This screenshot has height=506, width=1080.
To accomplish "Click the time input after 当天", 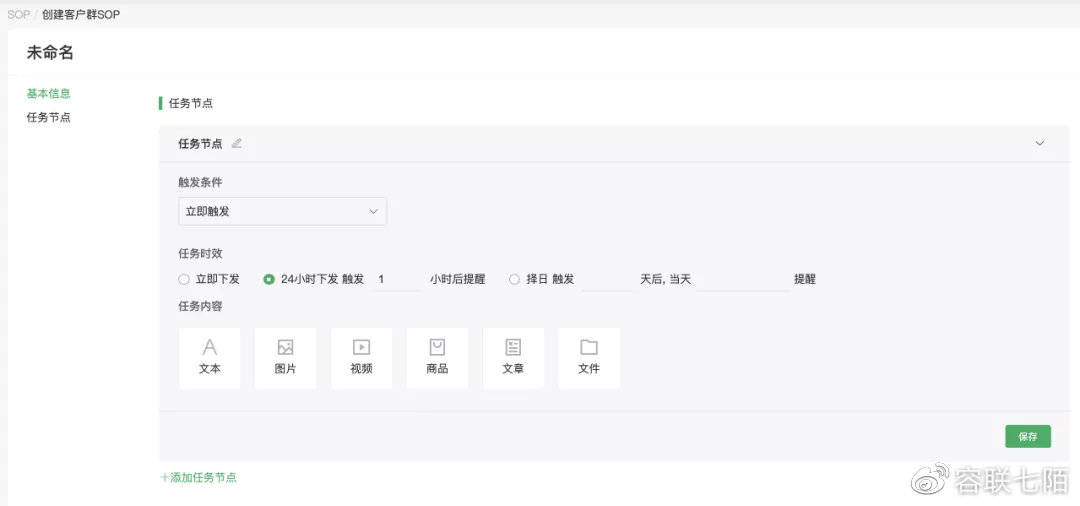I will click(x=742, y=280).
